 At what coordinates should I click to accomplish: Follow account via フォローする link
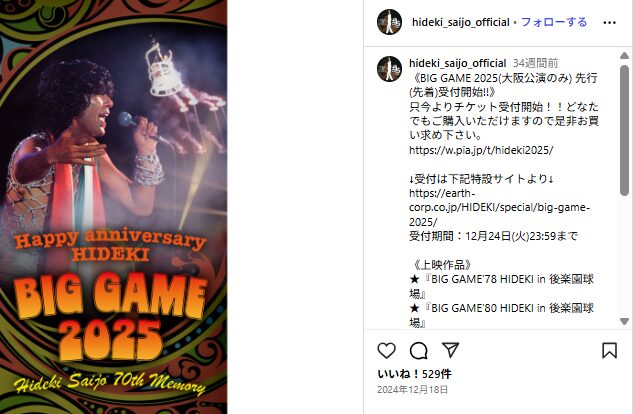click(554, 22)
